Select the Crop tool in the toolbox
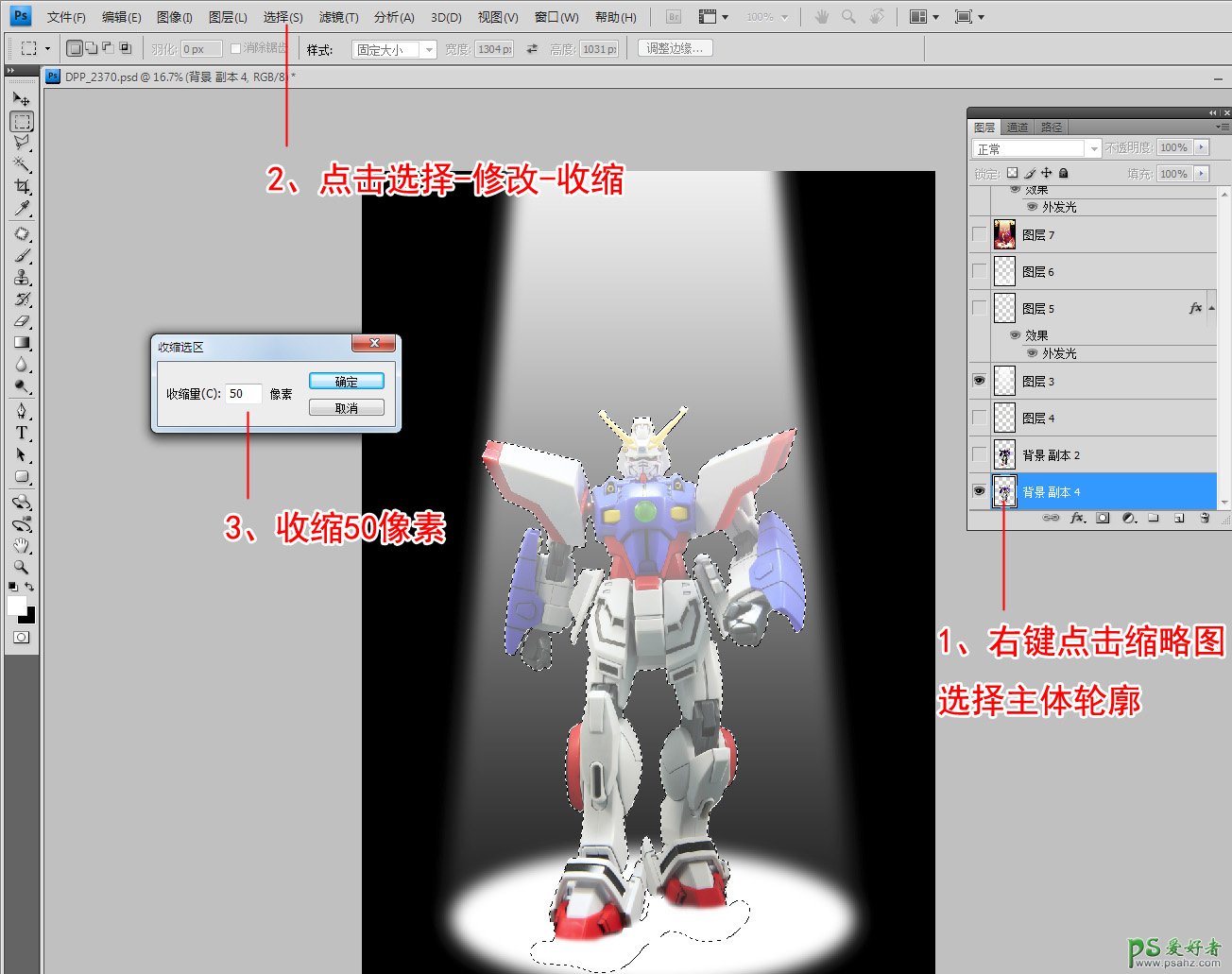Screen dimensions: 1232x974 22,187
